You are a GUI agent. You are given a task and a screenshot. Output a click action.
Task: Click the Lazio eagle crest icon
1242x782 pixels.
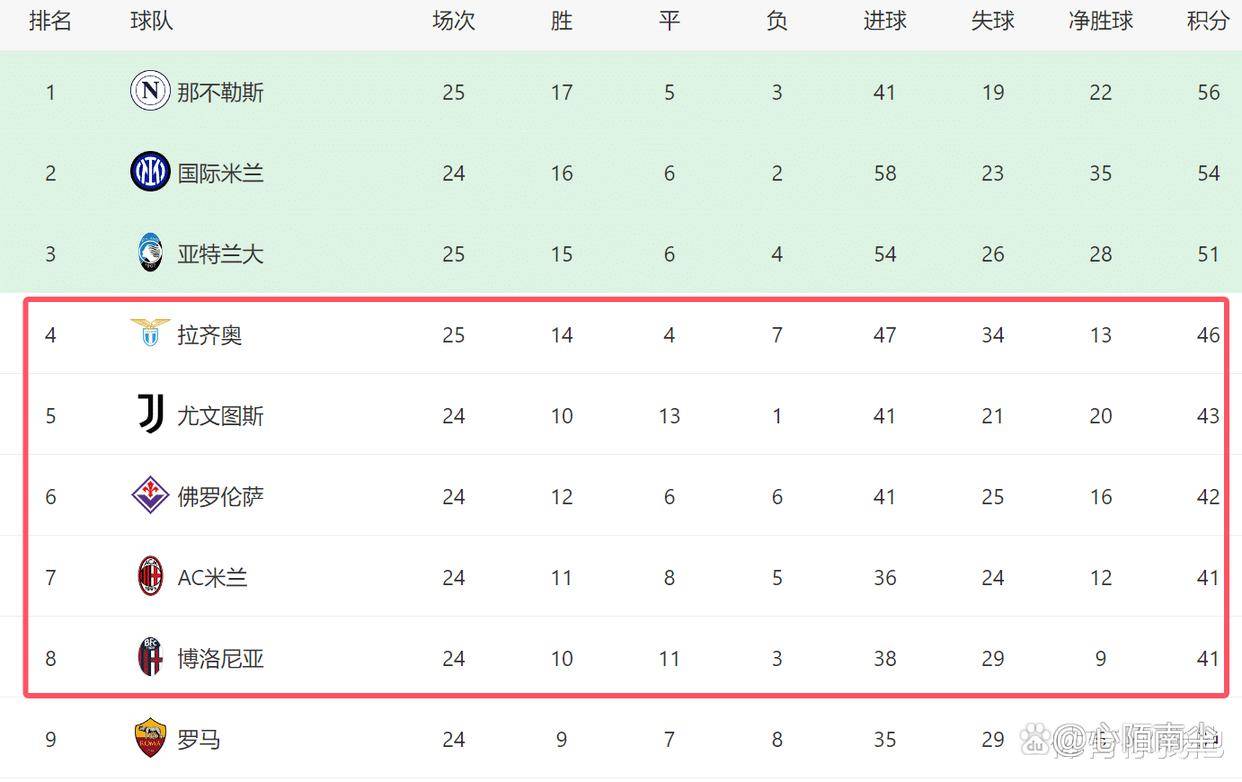click(x=150, y=333)
